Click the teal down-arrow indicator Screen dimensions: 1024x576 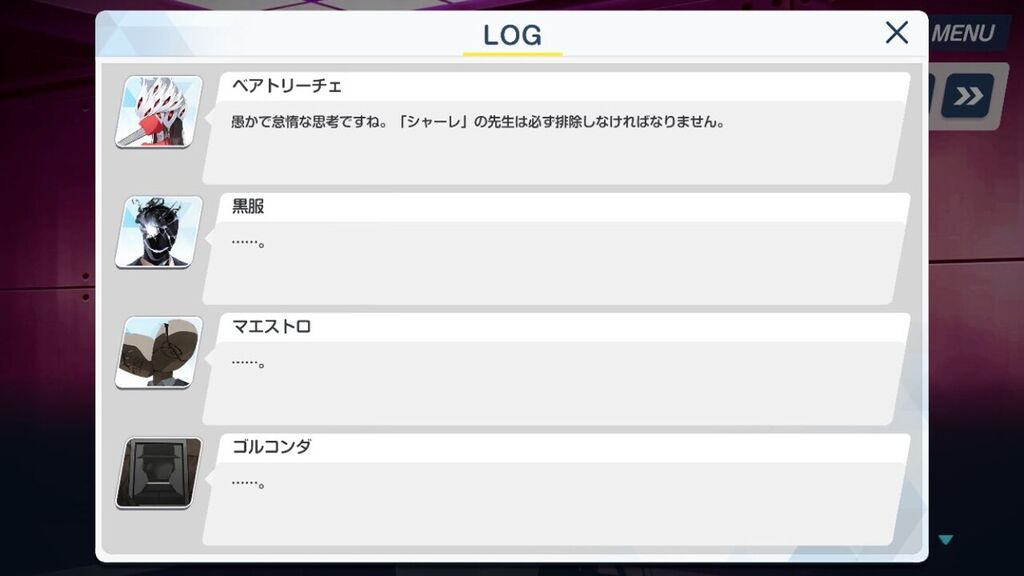(946, 539)
